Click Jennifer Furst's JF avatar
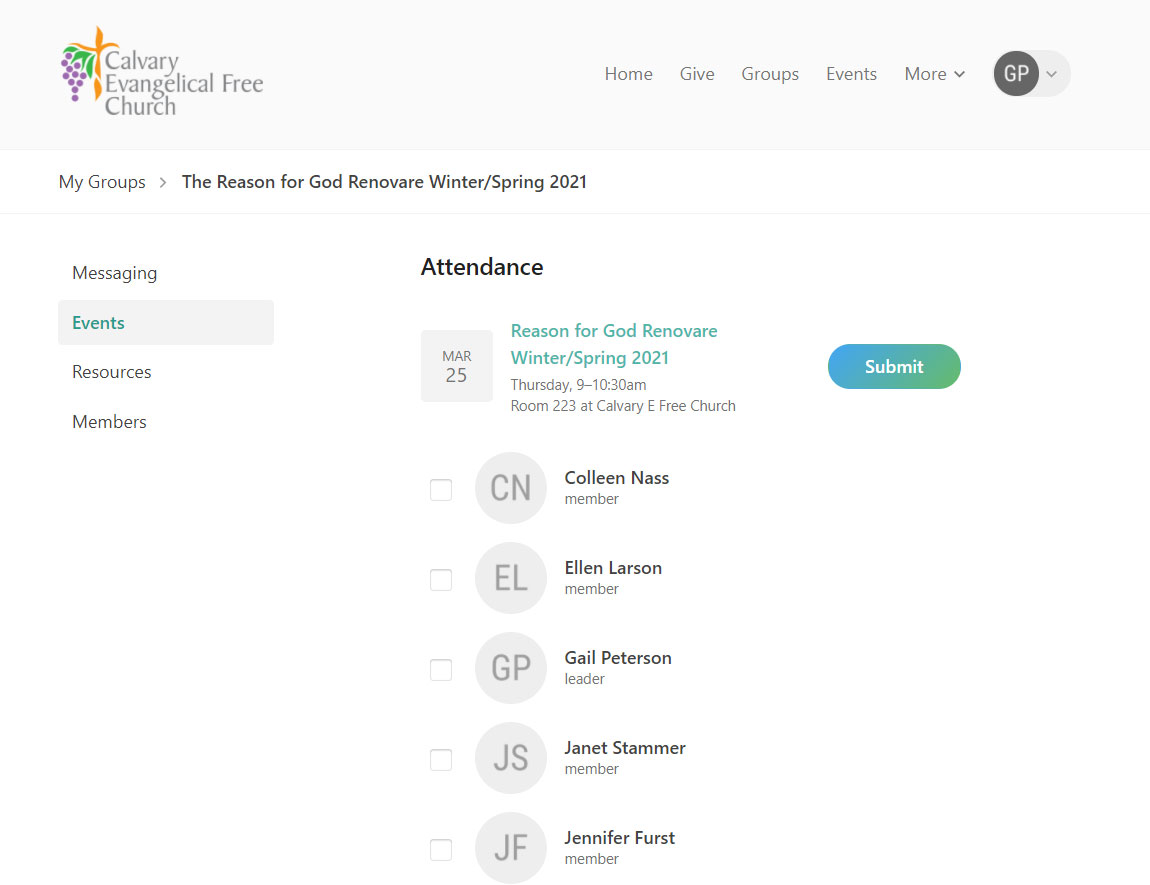The width and height of the screenshot is (1150, 885). tap(510, 847)
